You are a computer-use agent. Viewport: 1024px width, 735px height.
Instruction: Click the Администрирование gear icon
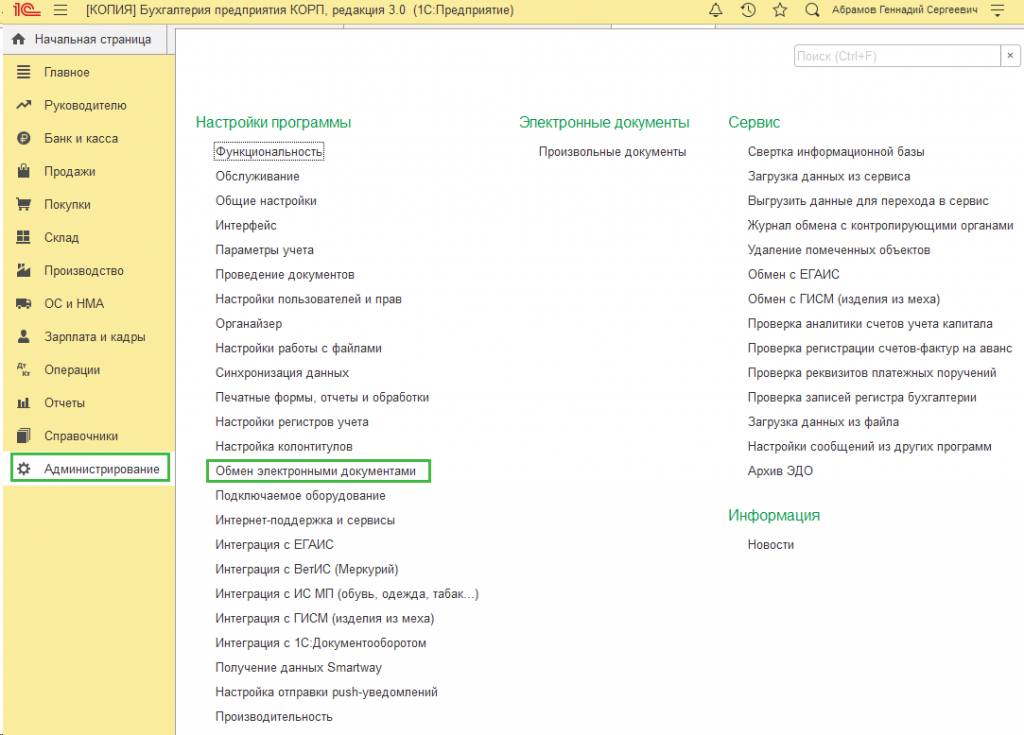tap(24, 468)
